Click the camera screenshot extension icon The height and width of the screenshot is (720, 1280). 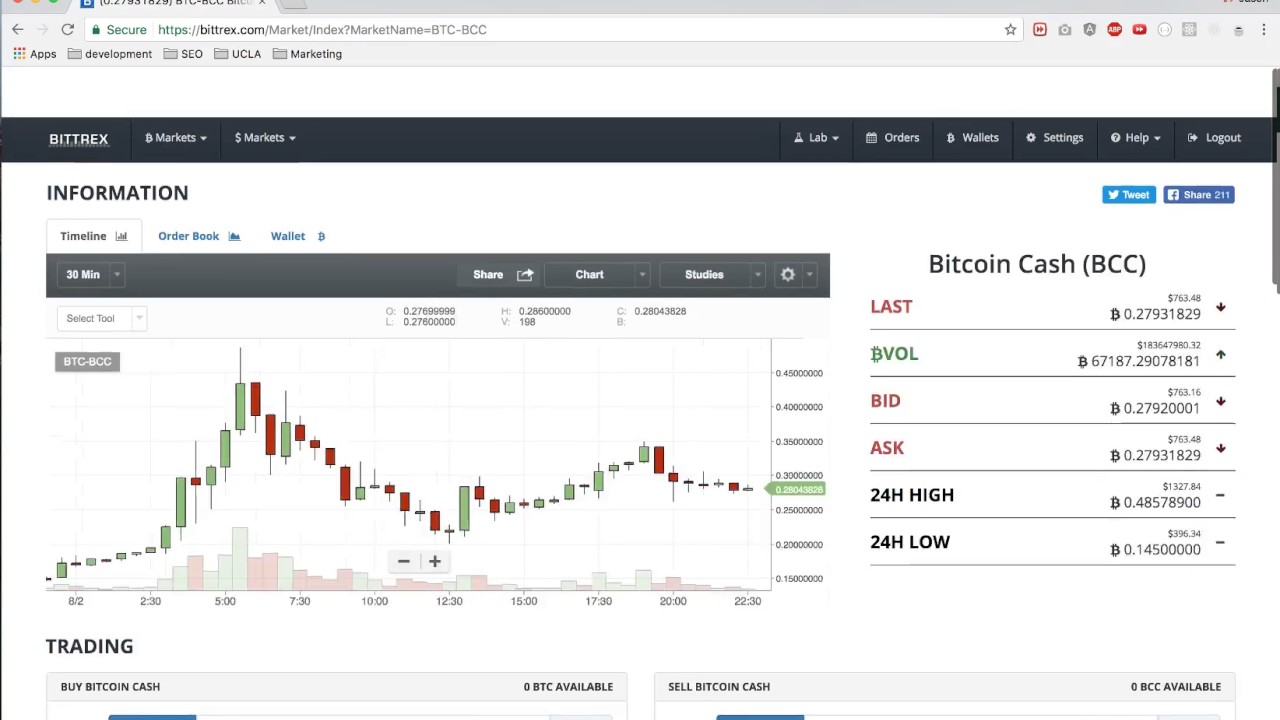pyautogui.click(x=1064, y=30)
